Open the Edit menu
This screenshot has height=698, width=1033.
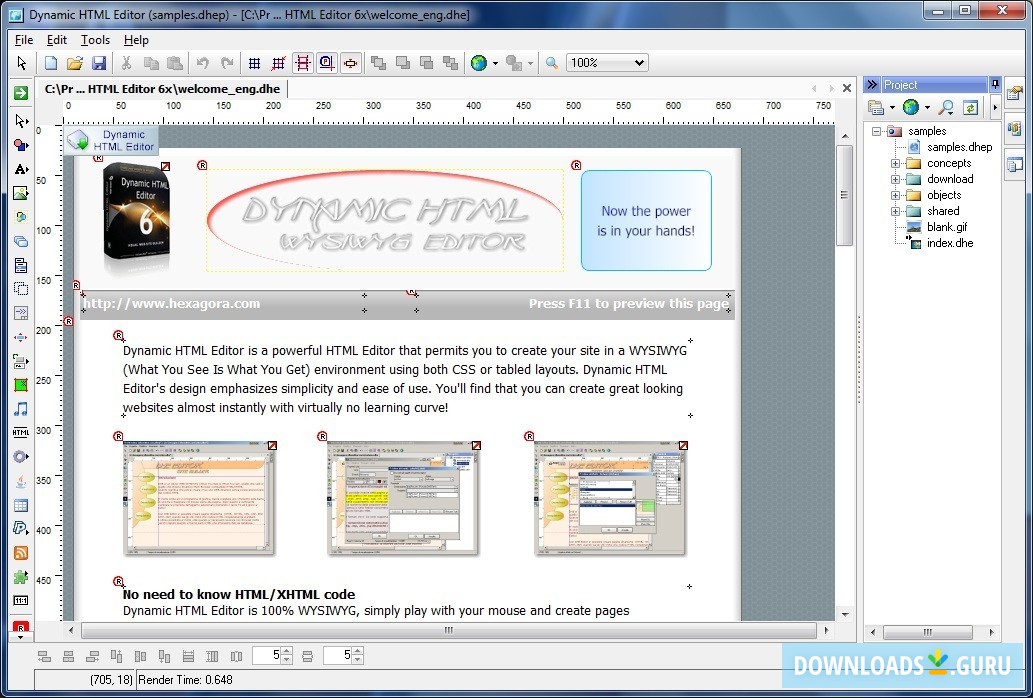57,40
